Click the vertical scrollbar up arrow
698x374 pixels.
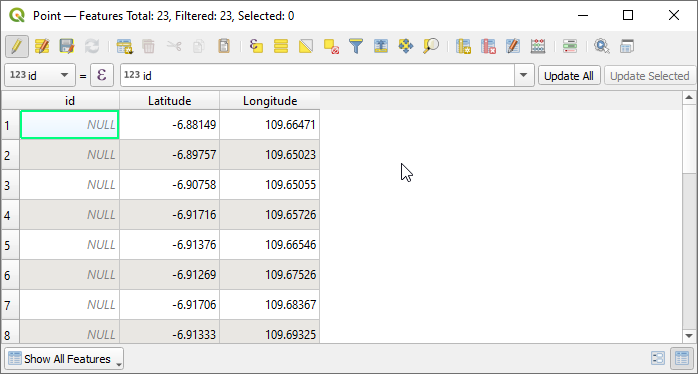tap(689, 98)
